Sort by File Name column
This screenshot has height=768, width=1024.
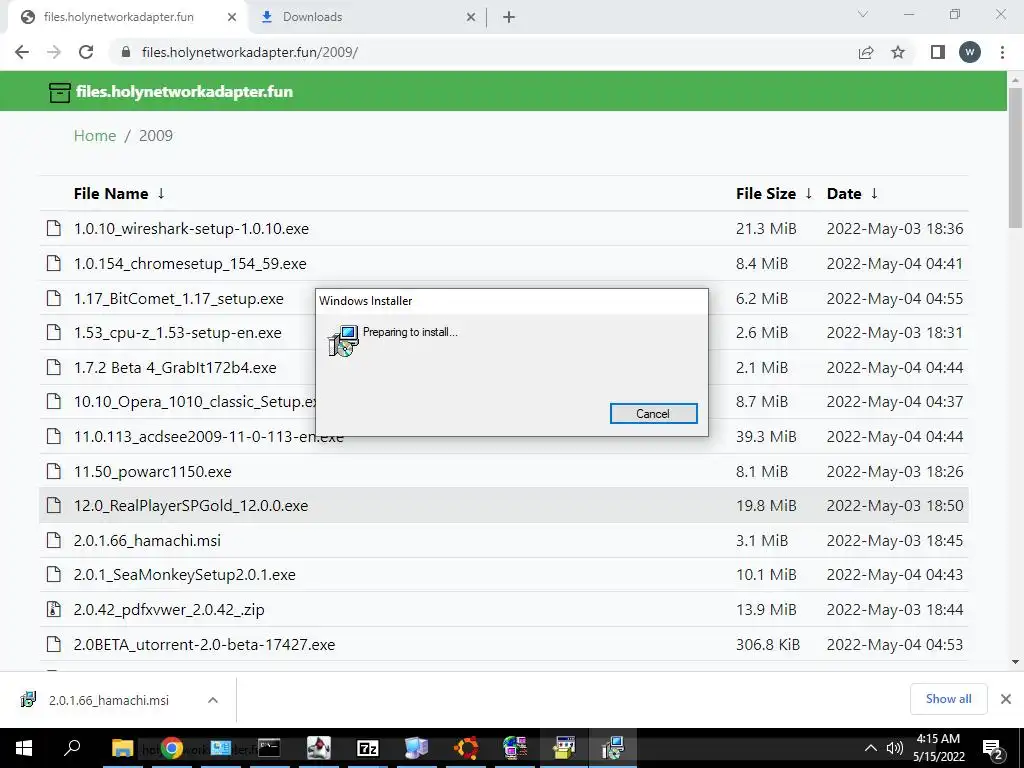pos(119,194)
